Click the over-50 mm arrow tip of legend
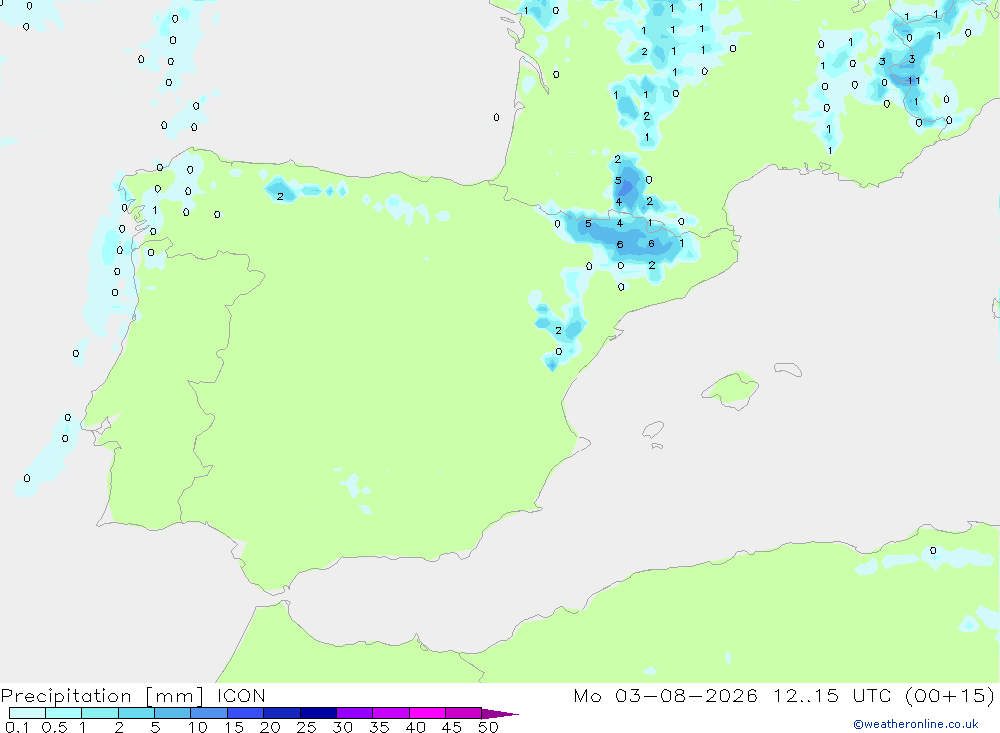Image resolution: width=1000 pixels, height=733 pixels. 500,714
